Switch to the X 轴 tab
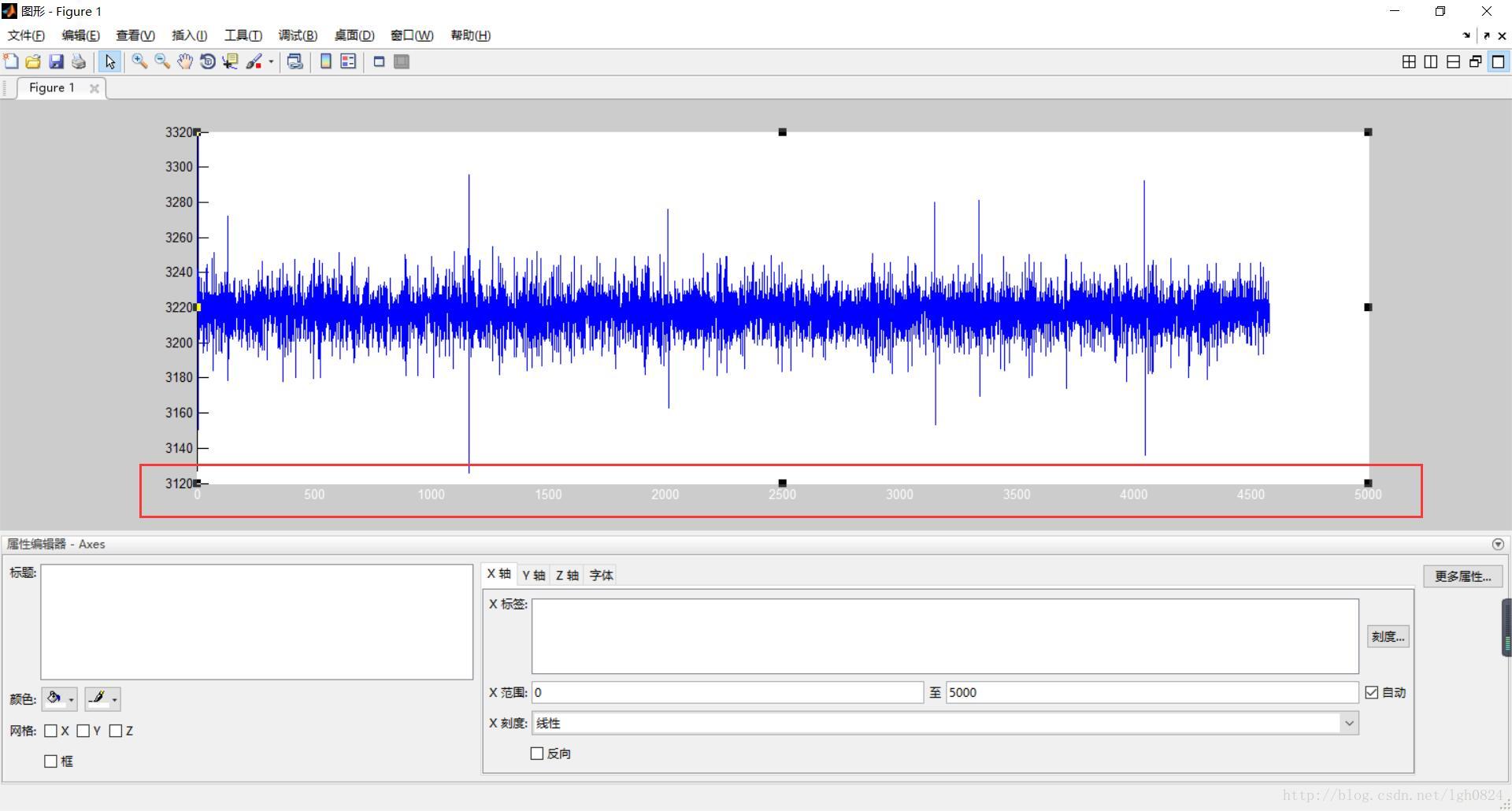The height and width of the screenshot is (811, 1512). [498, 574]
